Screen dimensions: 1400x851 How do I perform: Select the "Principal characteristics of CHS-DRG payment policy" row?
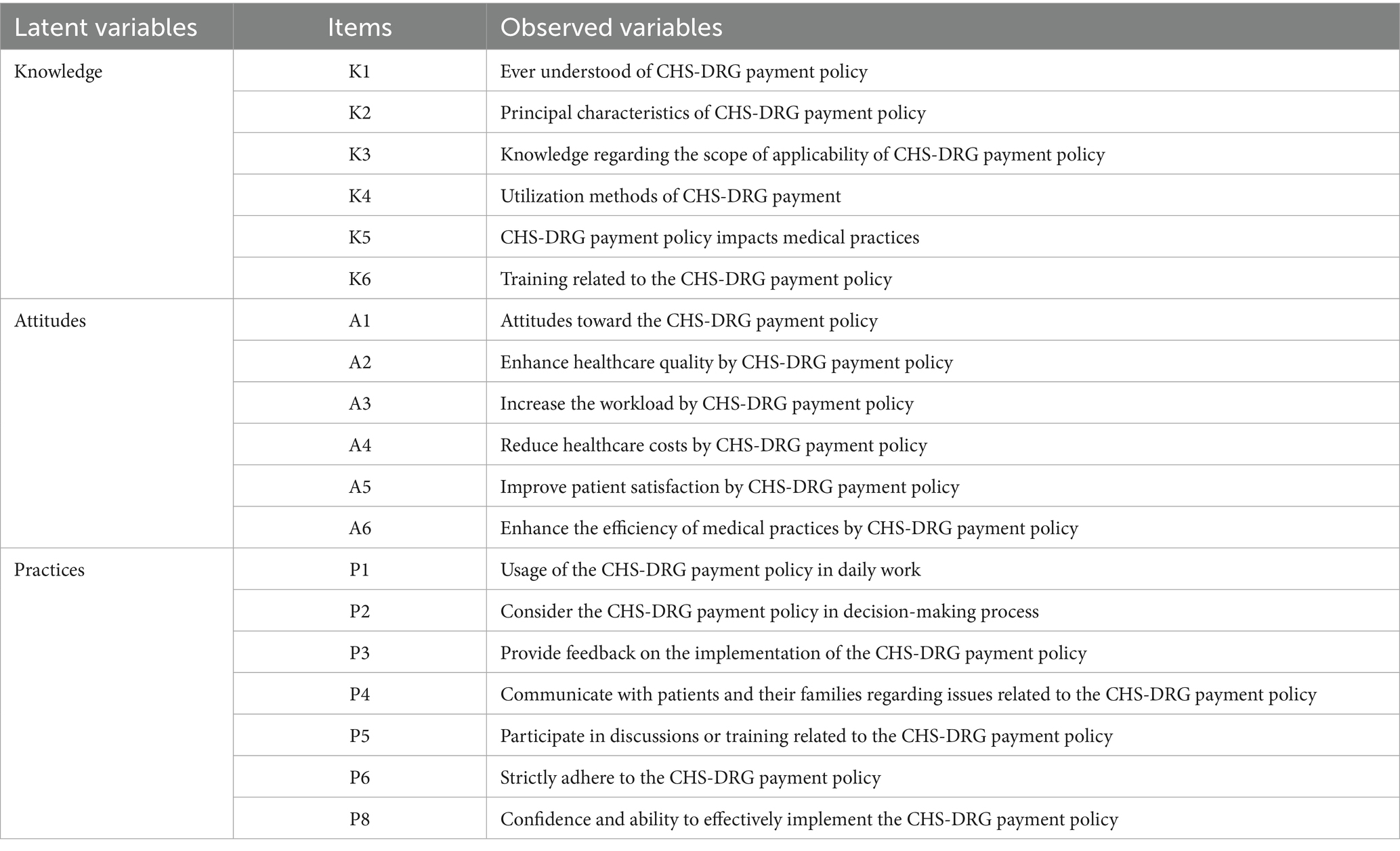tap(713, 113)
